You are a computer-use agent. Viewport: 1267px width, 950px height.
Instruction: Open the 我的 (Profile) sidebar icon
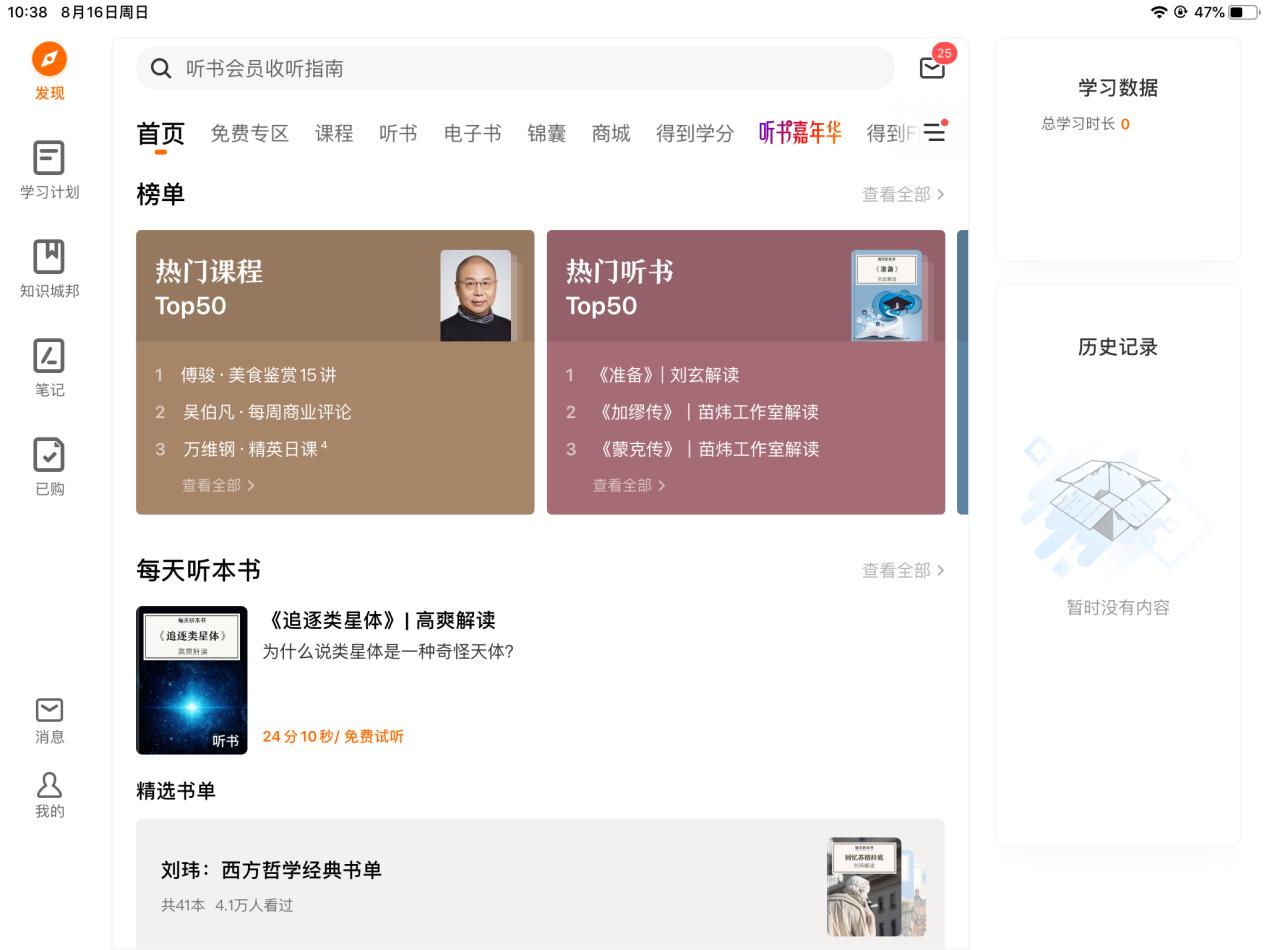(x=49, y=786)
